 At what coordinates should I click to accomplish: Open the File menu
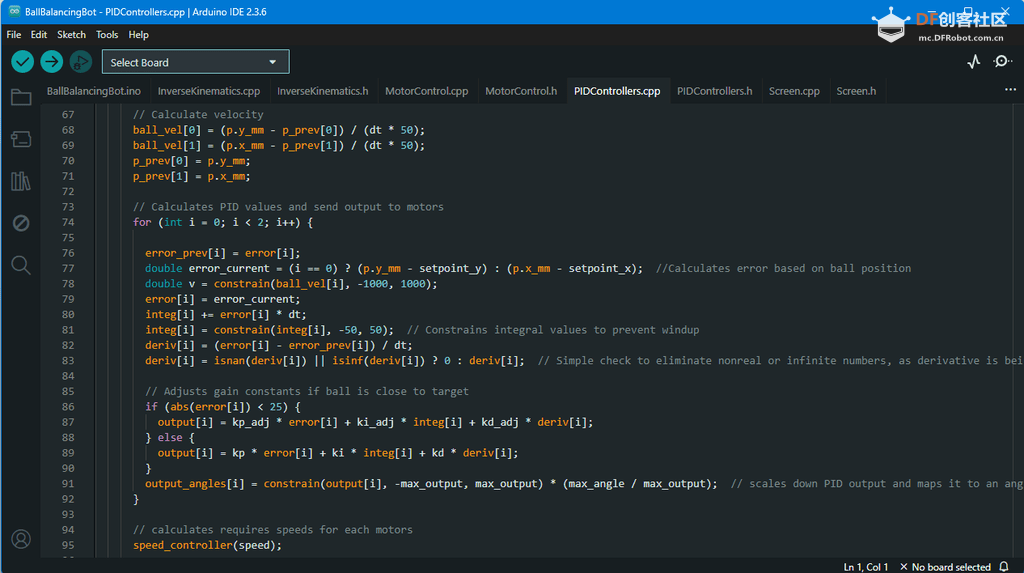(14, 35)
